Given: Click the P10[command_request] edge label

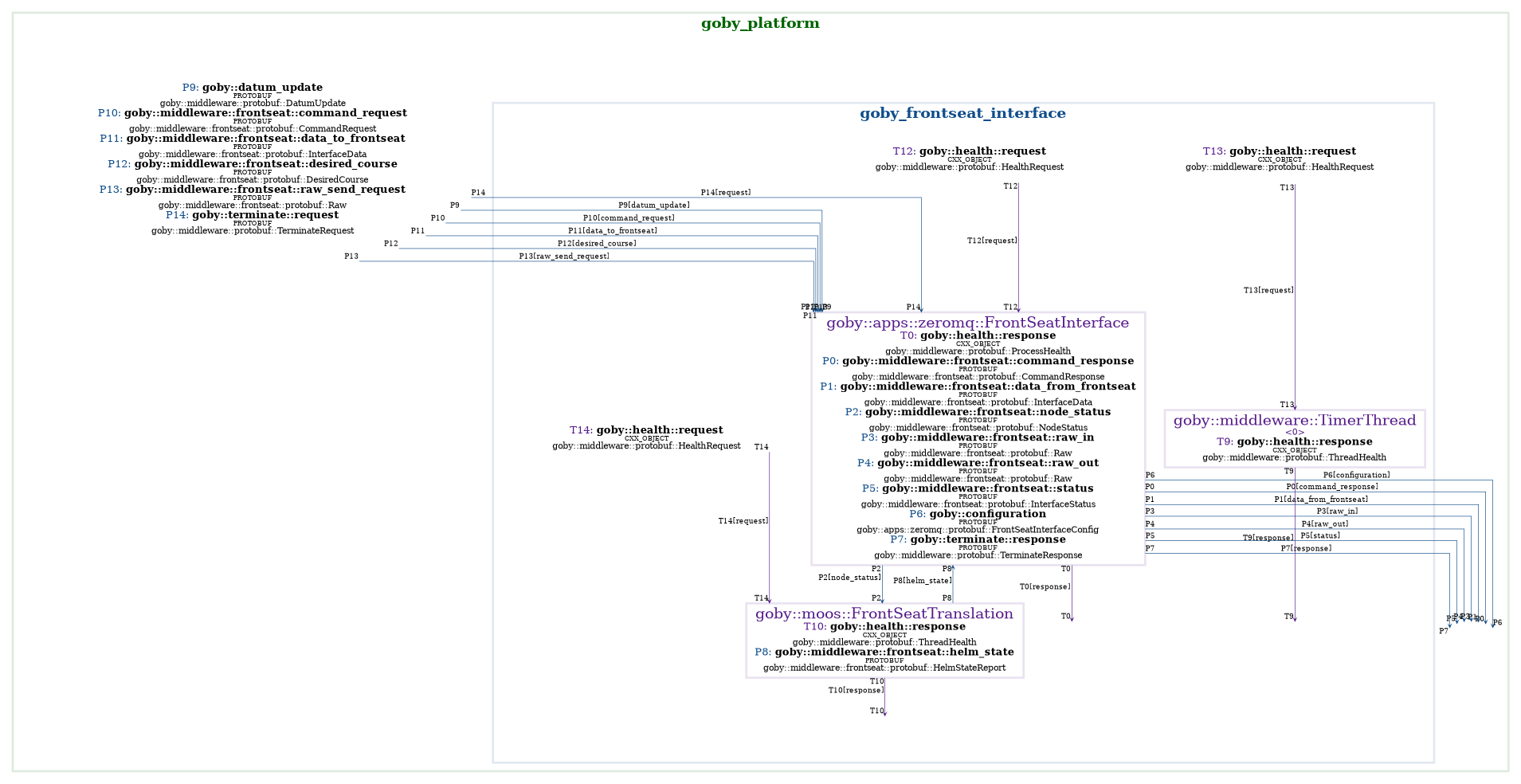Looking at the screenshot, I should 628,218.
